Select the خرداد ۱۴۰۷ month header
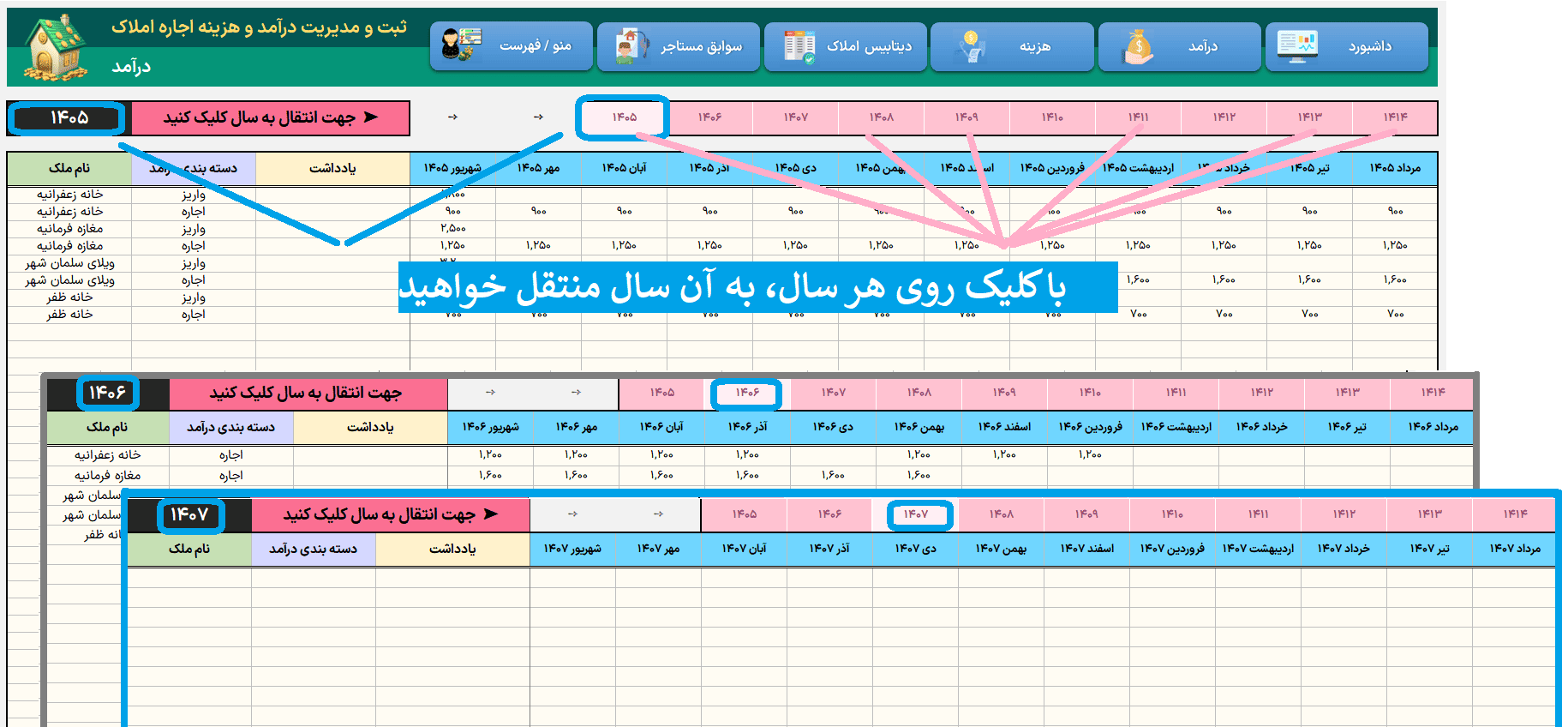 click(x=1344, y=549)
